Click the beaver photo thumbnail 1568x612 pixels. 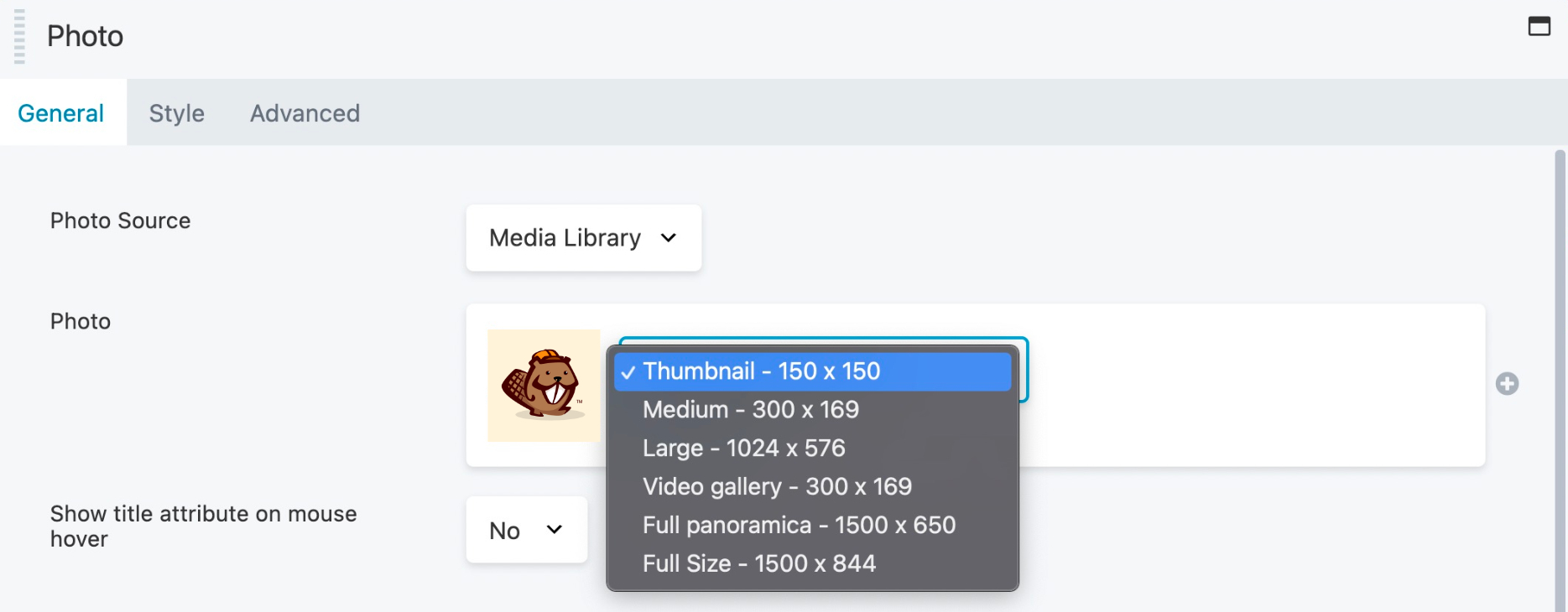point(544,386)
